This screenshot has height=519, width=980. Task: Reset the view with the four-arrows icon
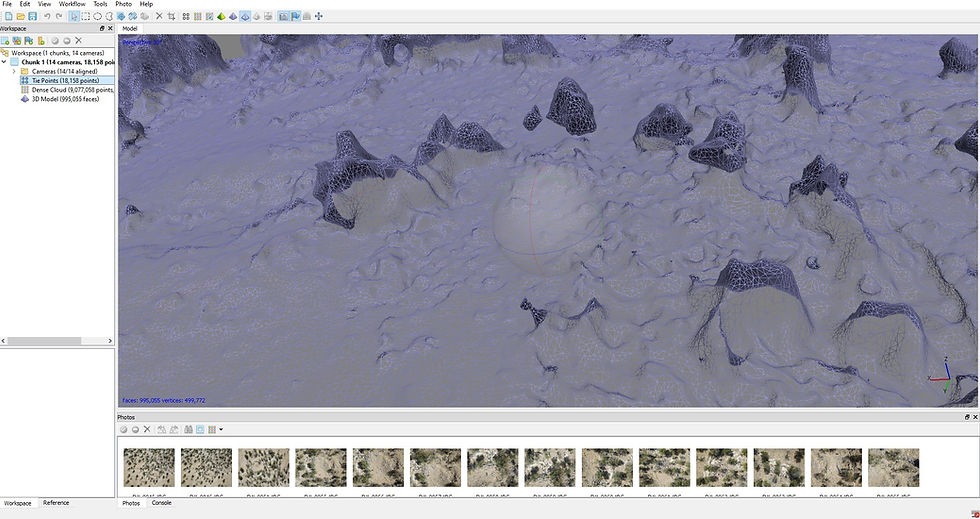coord(319,16)
